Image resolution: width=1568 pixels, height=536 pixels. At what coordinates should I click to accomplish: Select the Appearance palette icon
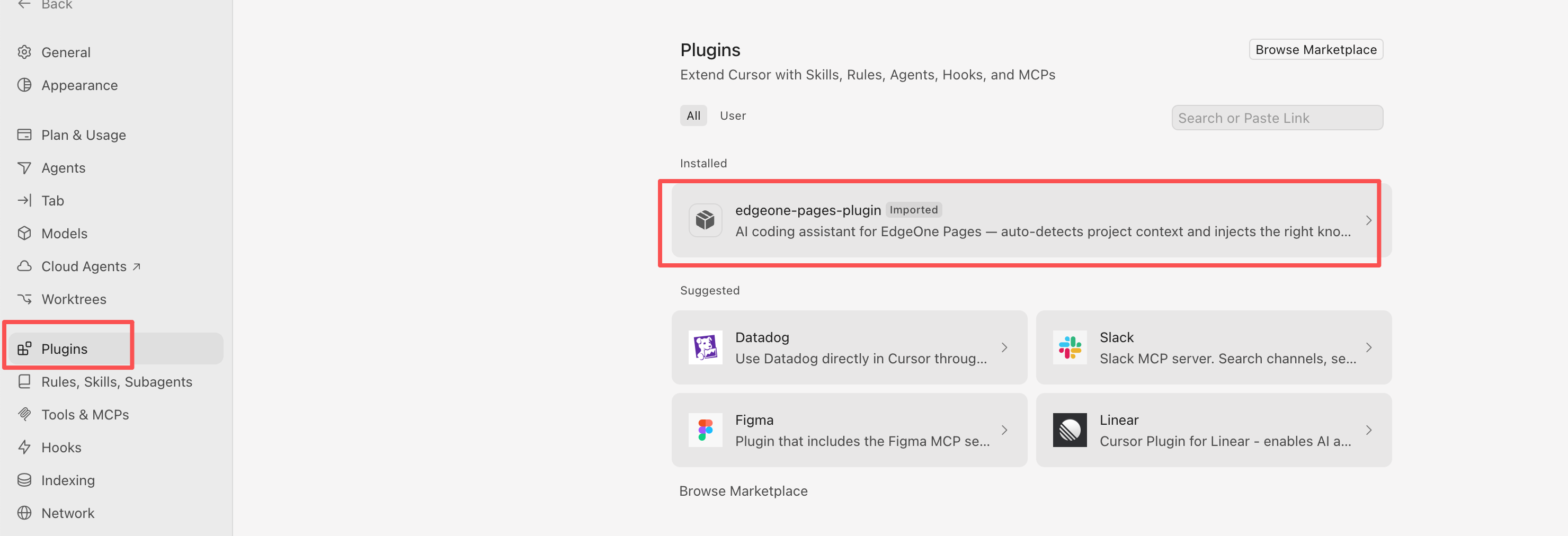pos(24,85)
